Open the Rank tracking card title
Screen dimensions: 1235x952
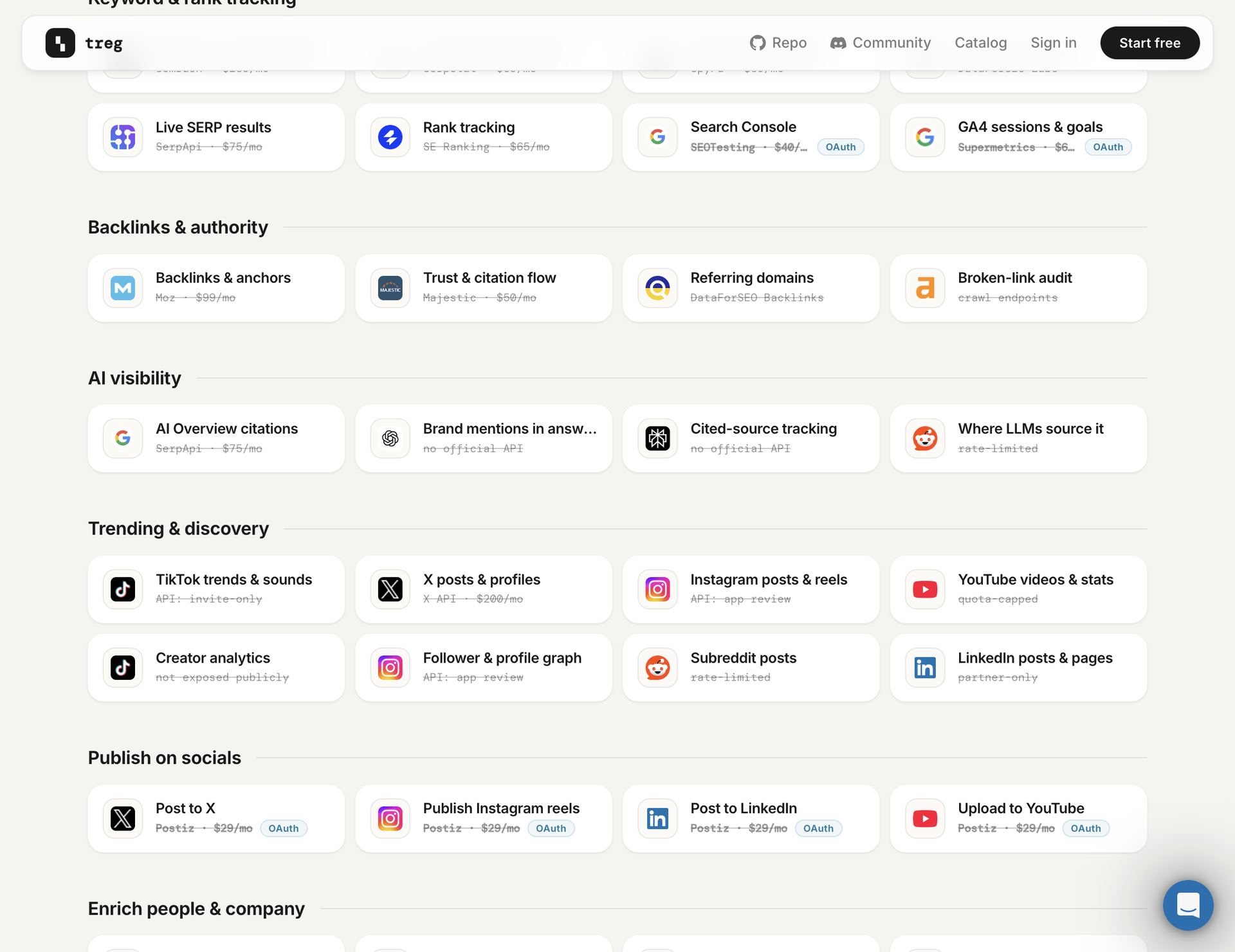(x=469, y=127)
